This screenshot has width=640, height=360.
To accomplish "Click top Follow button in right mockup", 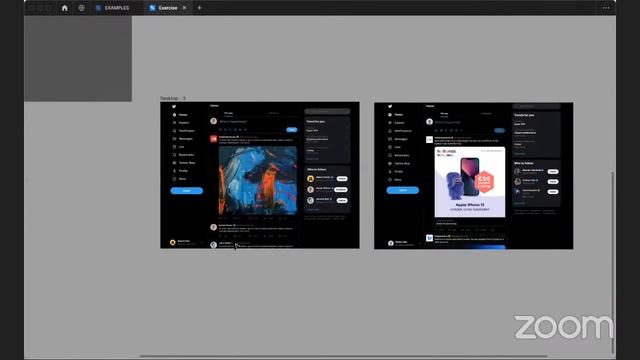I will click(x=553, y=171).
